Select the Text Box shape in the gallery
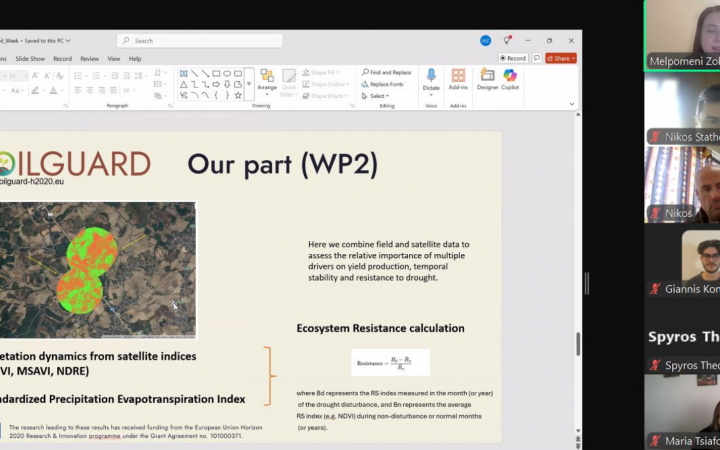The image size is (720, 450). coord(183,73)
